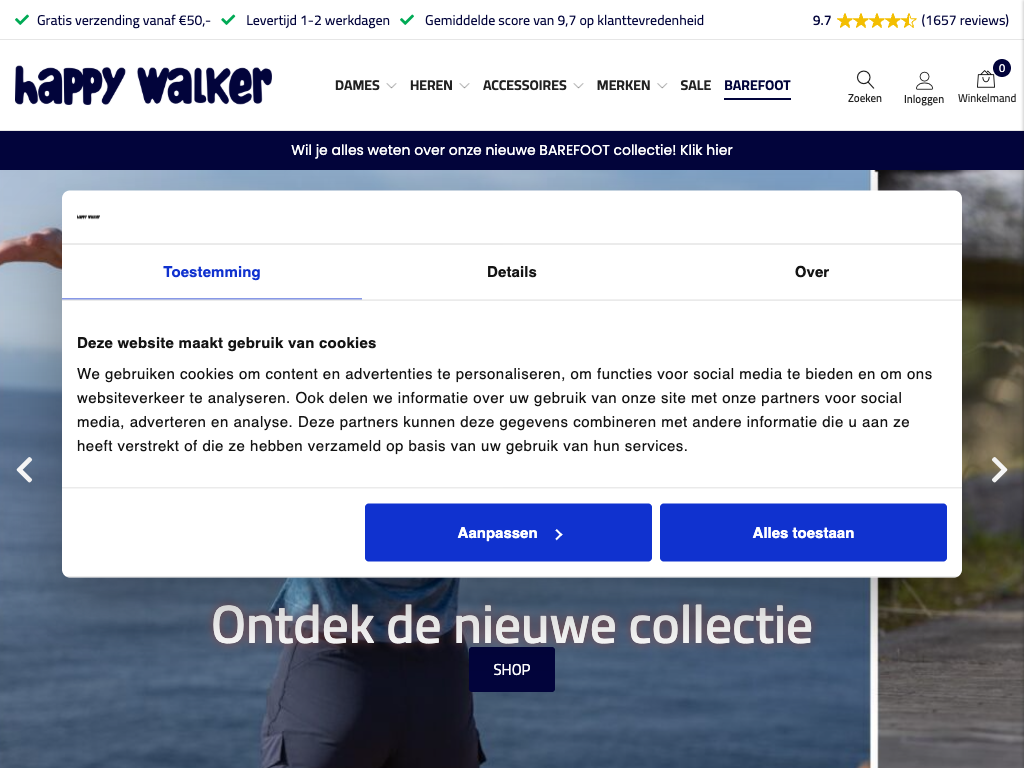Switch to the Over tab
The height and width of the screenshot is (768, 1024).
click(811, 272)
